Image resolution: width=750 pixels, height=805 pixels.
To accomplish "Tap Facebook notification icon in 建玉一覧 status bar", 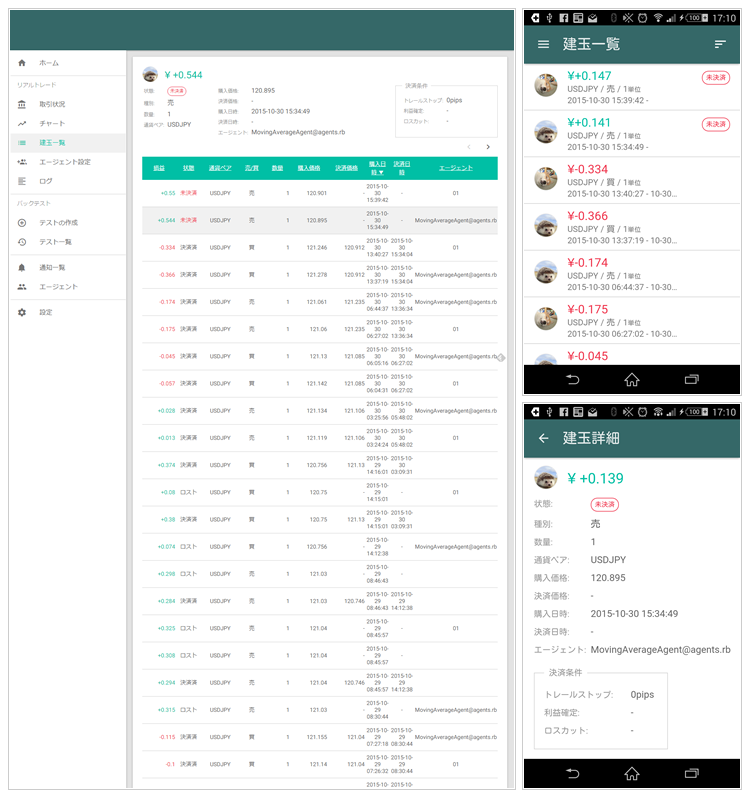I will point(564,18).
